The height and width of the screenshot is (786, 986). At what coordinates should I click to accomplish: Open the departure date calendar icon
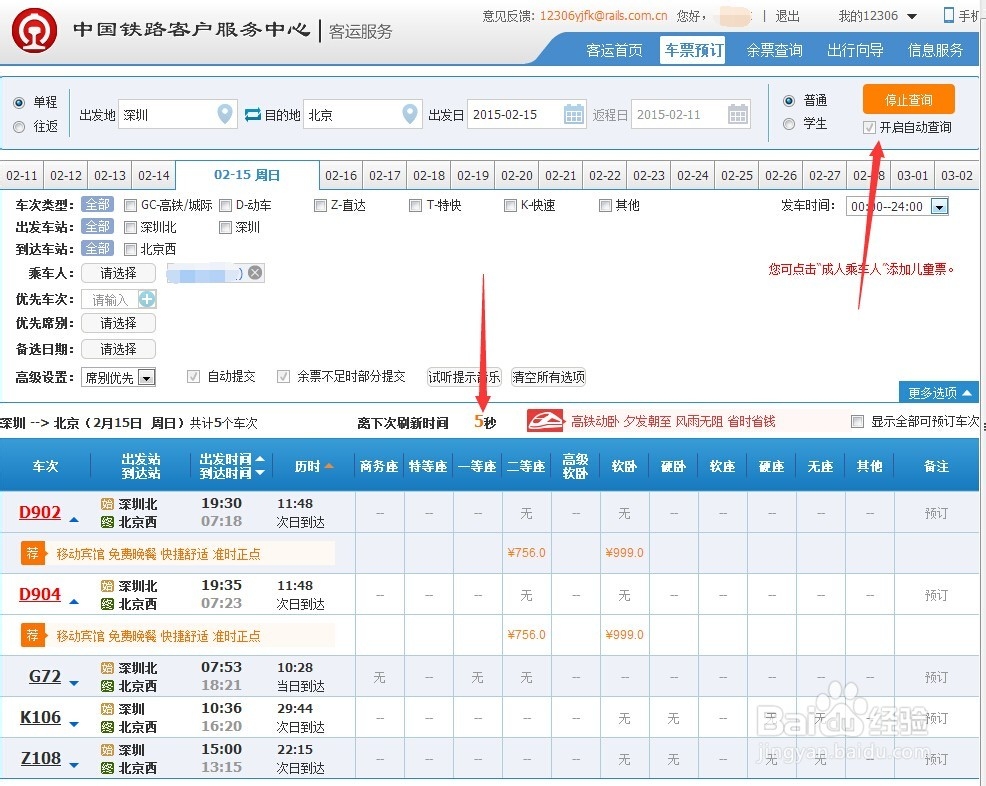573,114
